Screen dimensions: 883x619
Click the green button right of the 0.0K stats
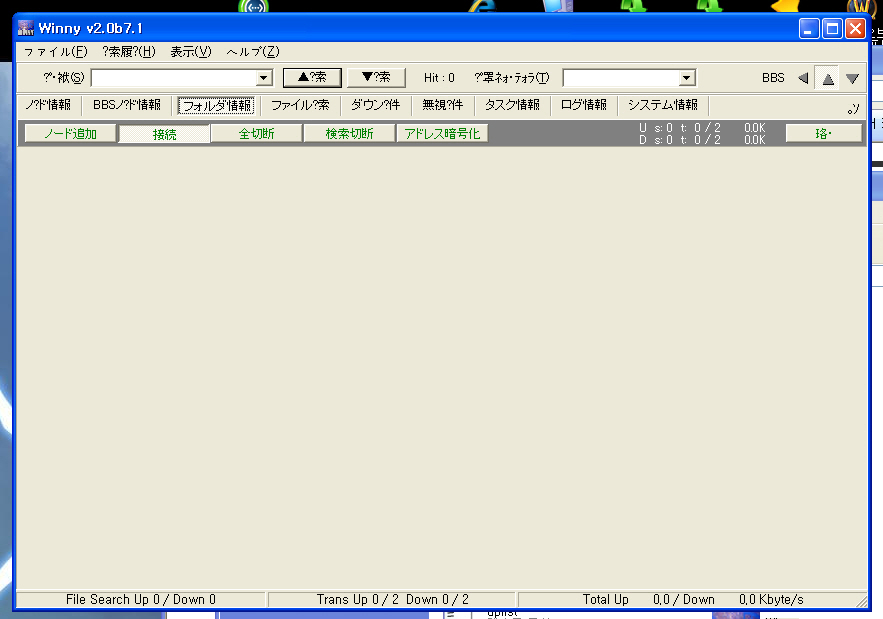tap(823, 133)
